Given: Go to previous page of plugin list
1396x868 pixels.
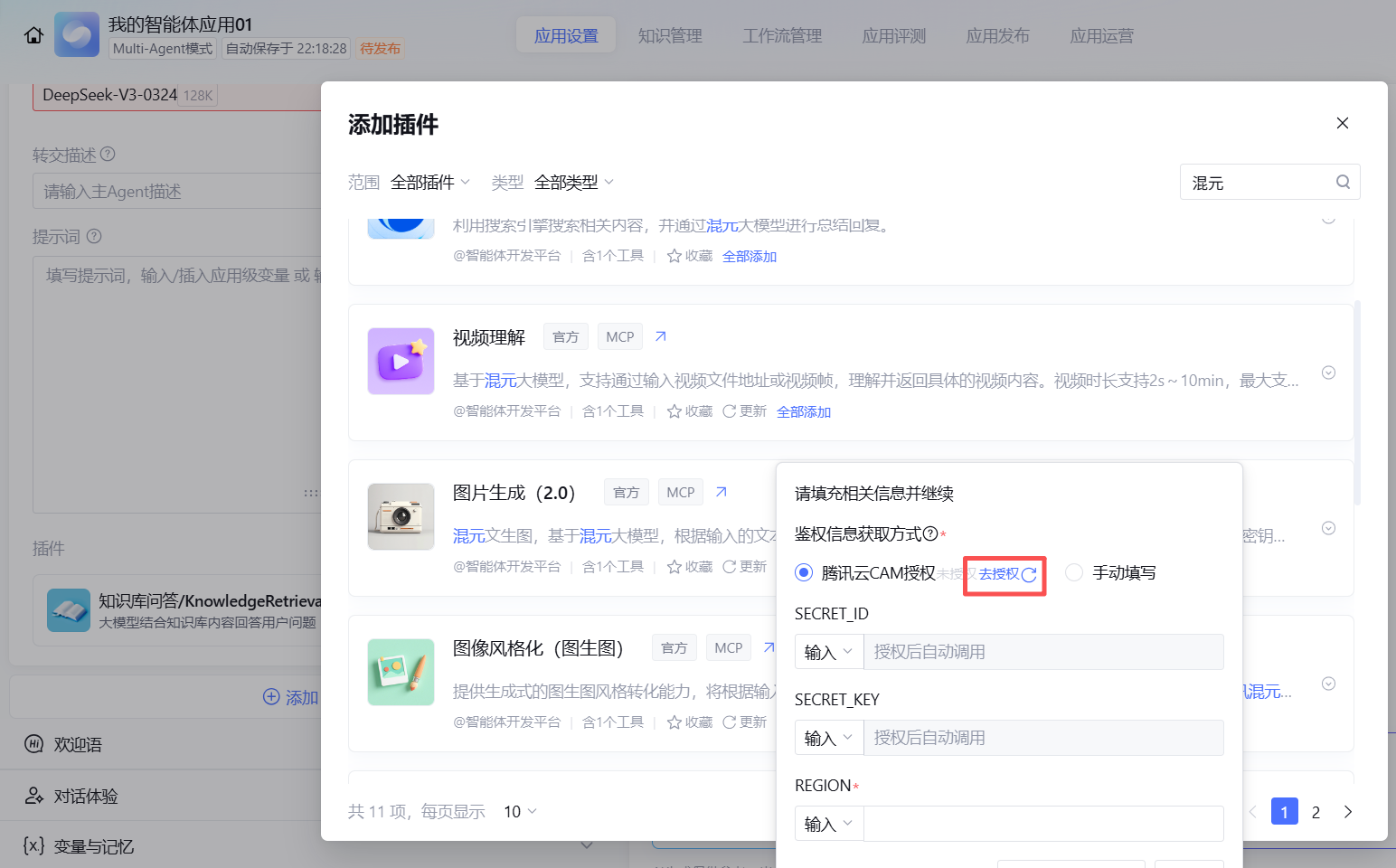Looking at the screenshot, I should (1252, 812).
